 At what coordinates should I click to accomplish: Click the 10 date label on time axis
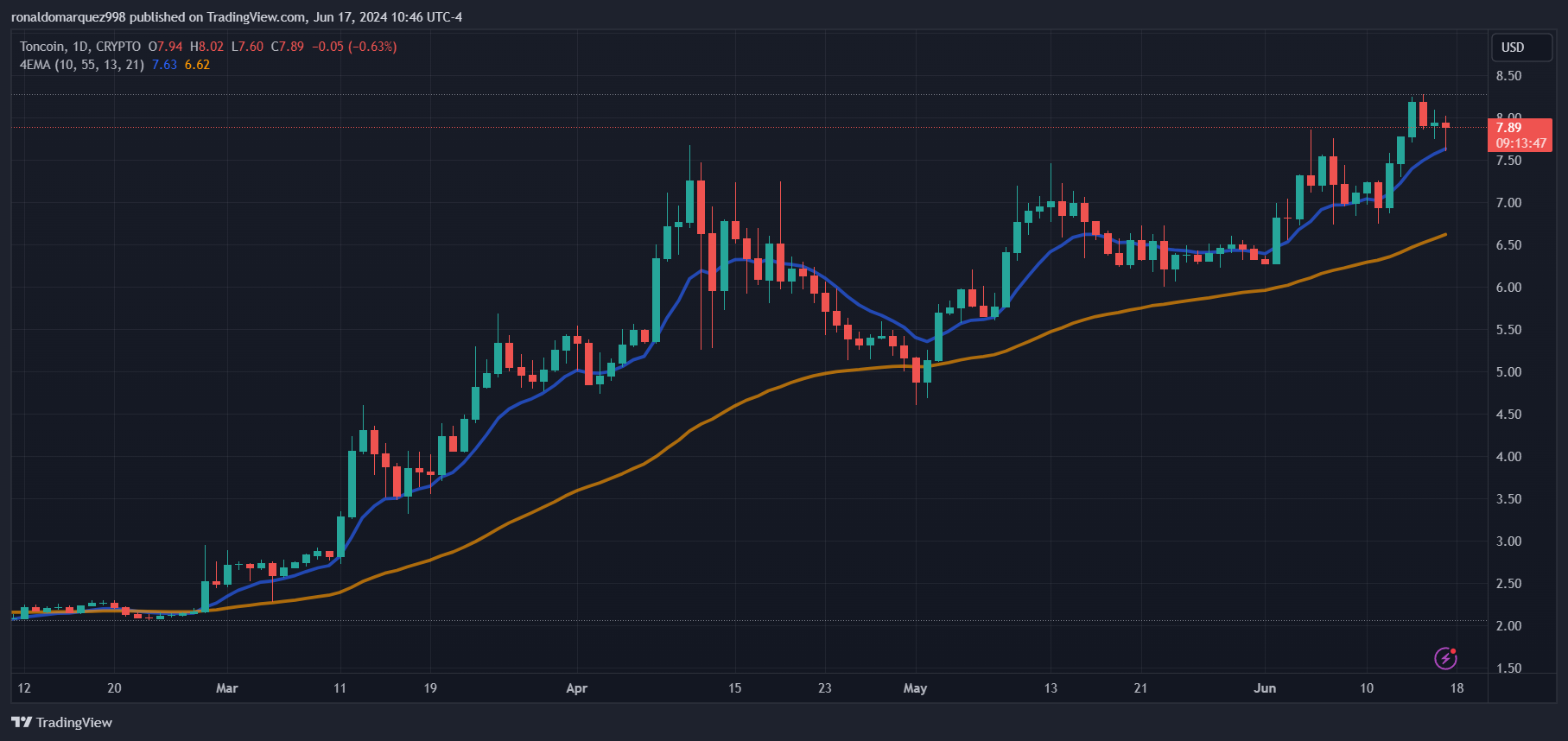[x=1367, y=688]
